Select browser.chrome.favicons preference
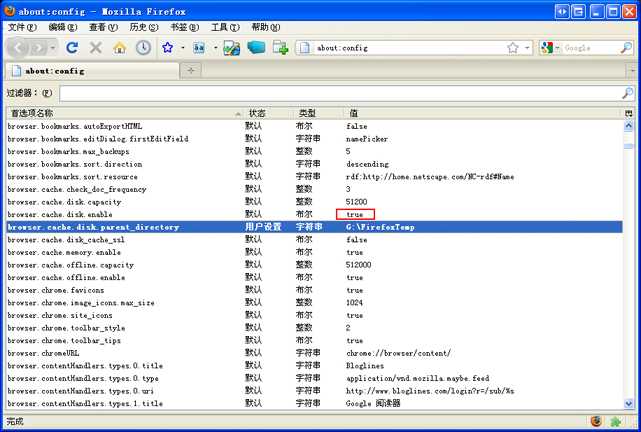Viewport: 641px width, 432px height. (x=314, y=290)
